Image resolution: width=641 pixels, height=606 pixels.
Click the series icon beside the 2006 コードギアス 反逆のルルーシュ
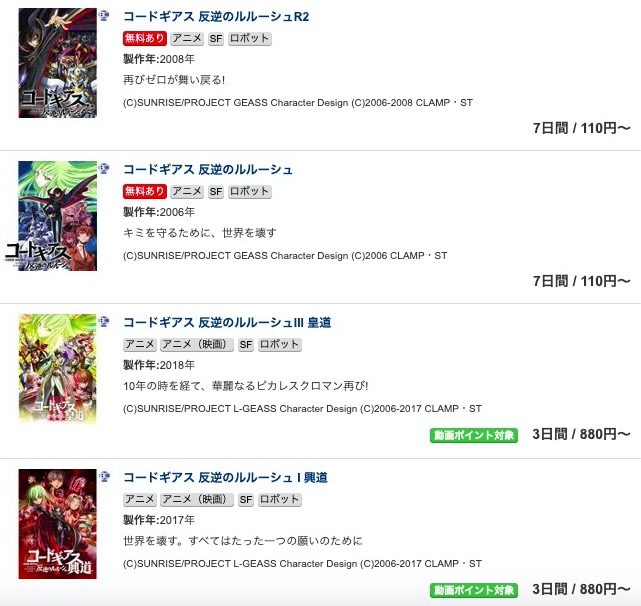pos(105,168)
